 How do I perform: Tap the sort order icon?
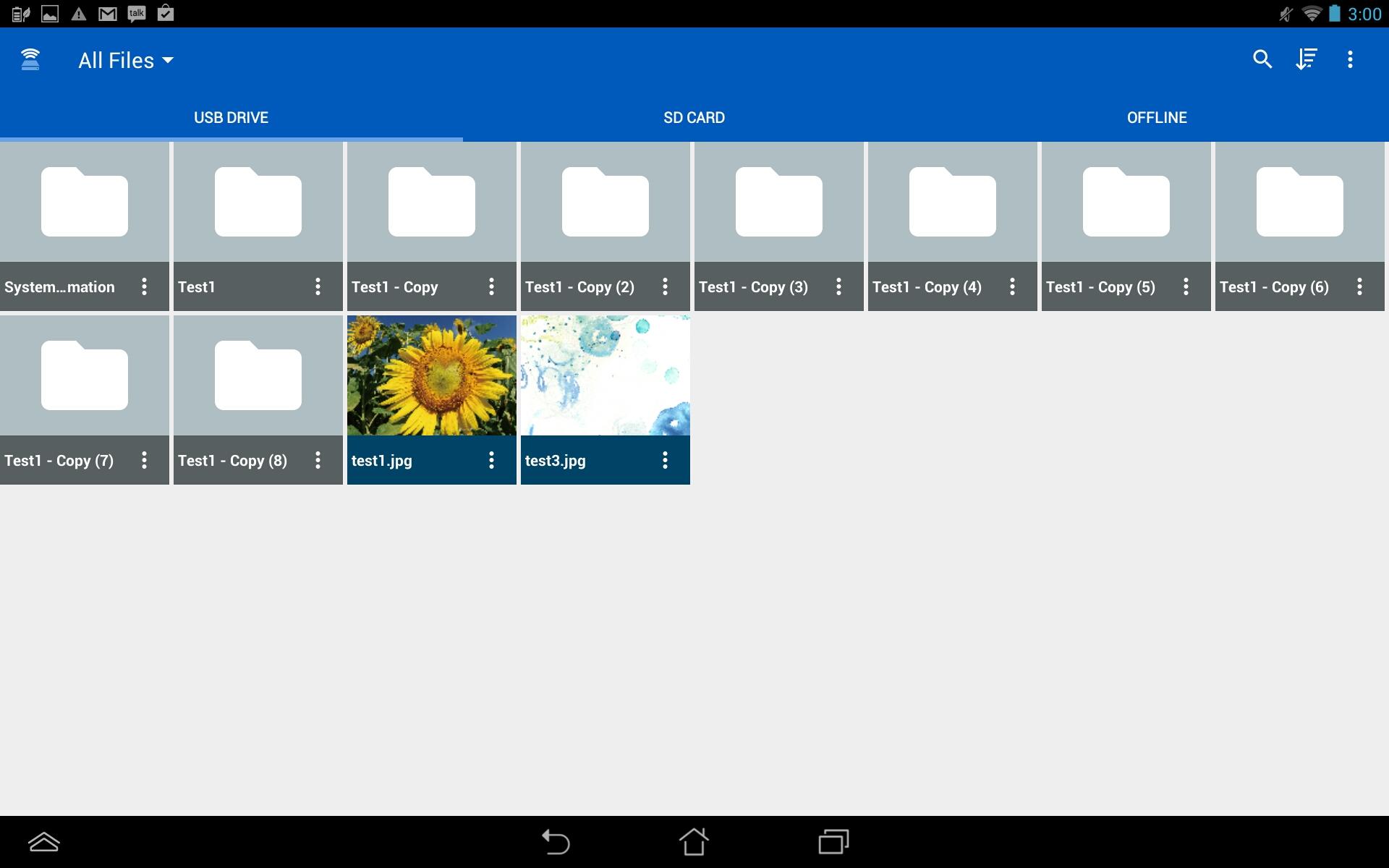click(1307, 59)
